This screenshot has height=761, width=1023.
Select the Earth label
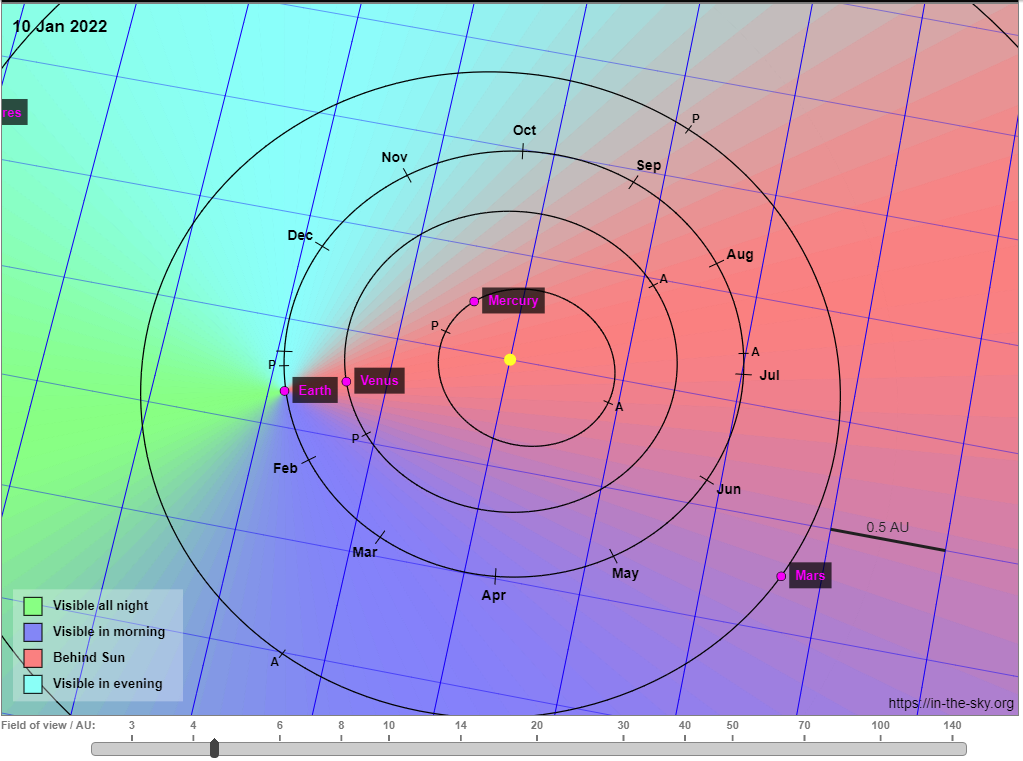tap(315, 390)
